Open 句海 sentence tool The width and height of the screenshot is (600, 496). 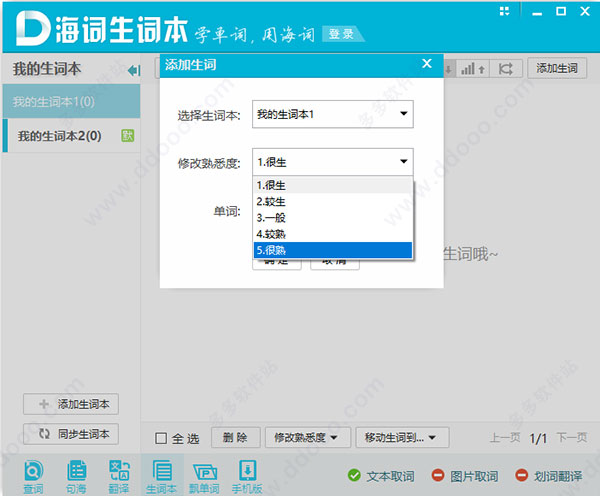tap(76, 476)
